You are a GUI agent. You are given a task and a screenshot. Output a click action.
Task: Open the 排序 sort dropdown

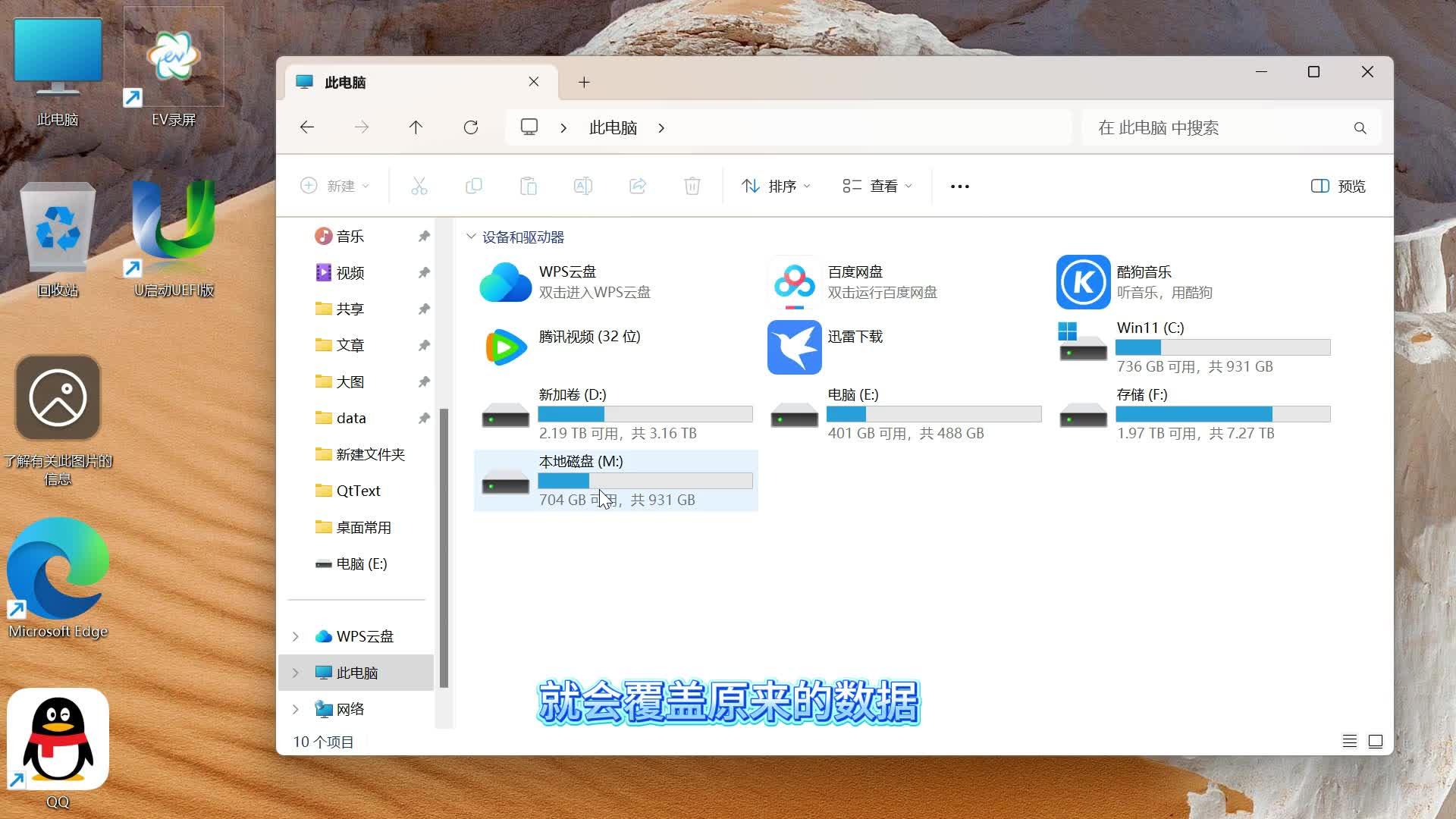point(776,187)
